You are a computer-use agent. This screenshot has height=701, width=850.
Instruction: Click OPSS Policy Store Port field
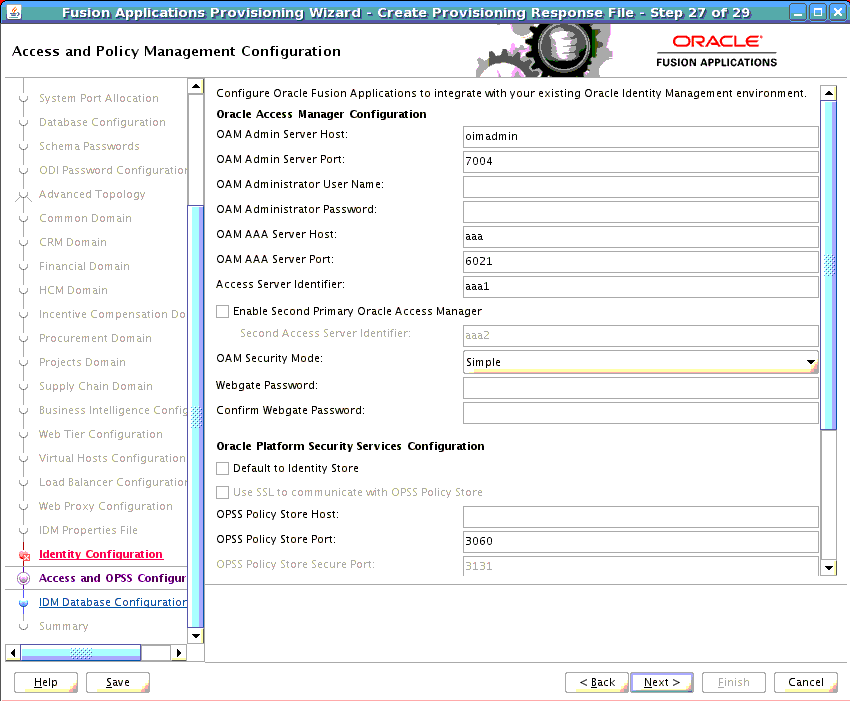pos(641,542)
